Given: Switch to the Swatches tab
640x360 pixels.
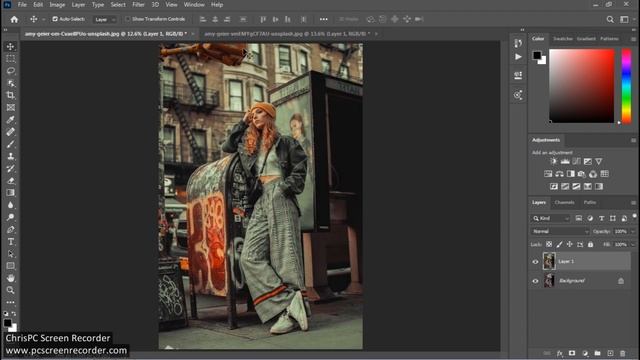Looking at the screenshot, I should (562, 39).
